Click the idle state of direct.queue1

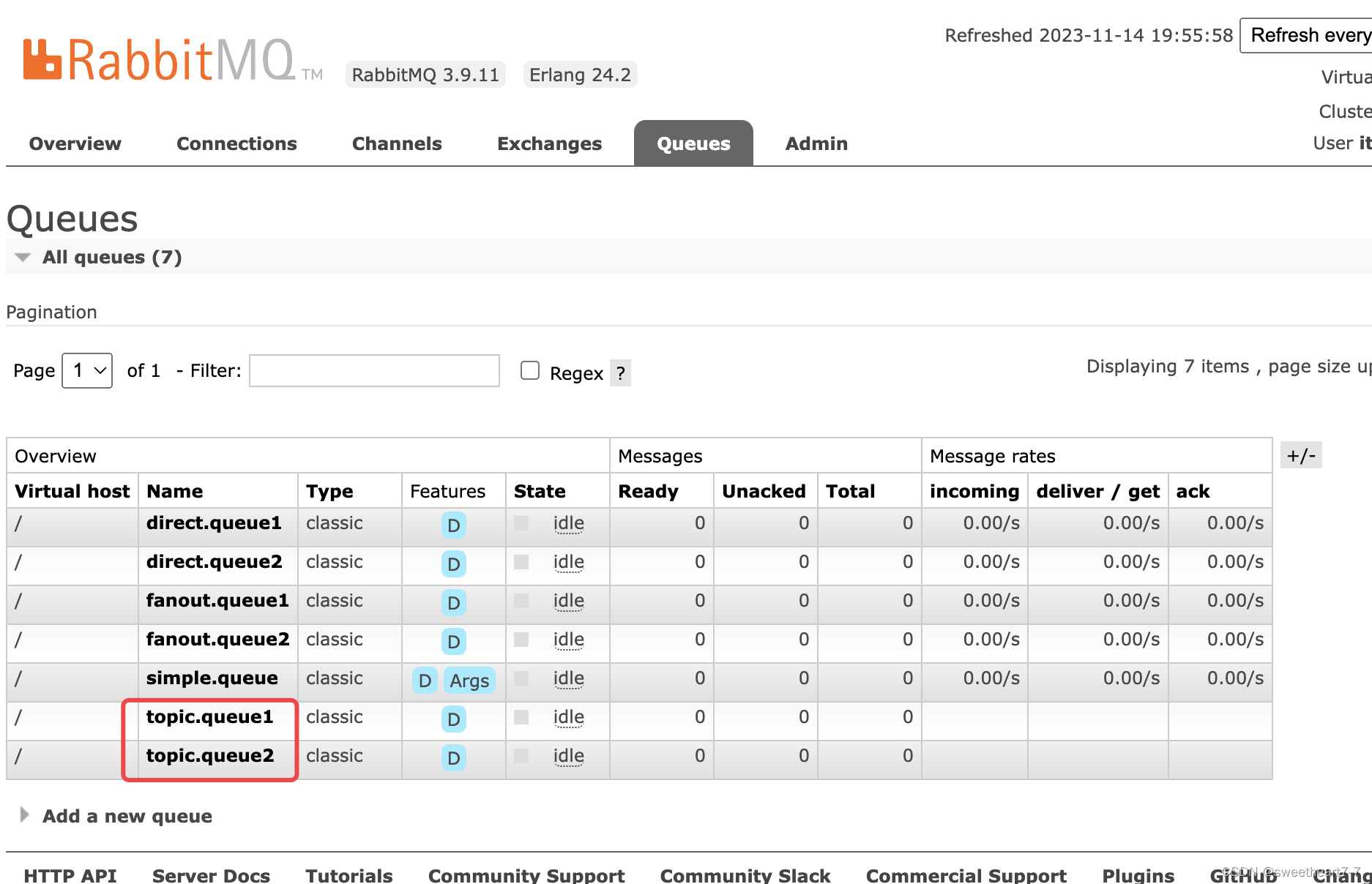point(569,523)
